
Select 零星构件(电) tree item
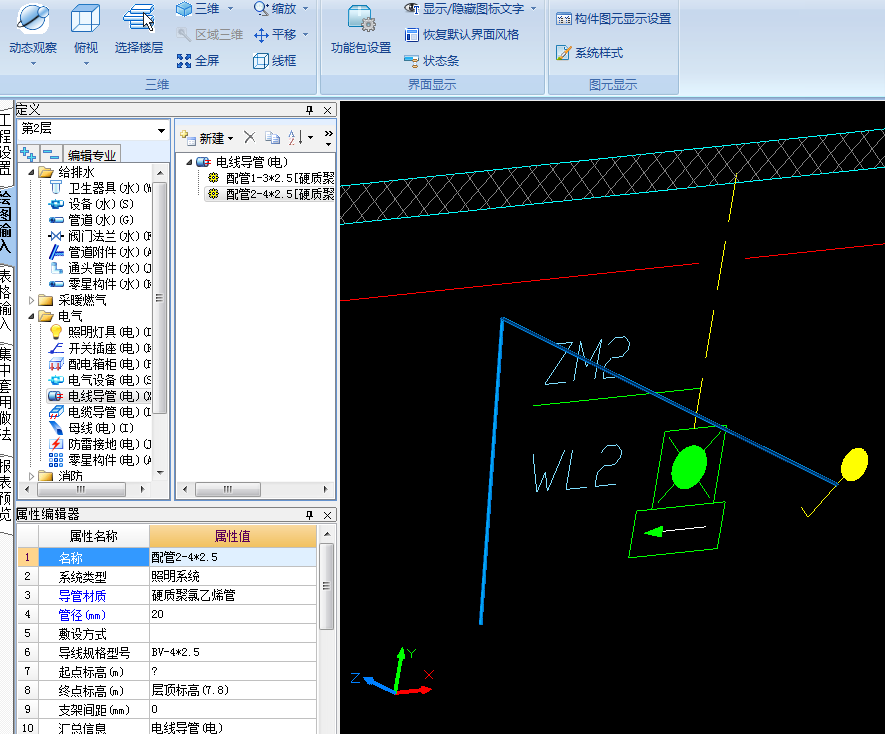tap(100, 460)
